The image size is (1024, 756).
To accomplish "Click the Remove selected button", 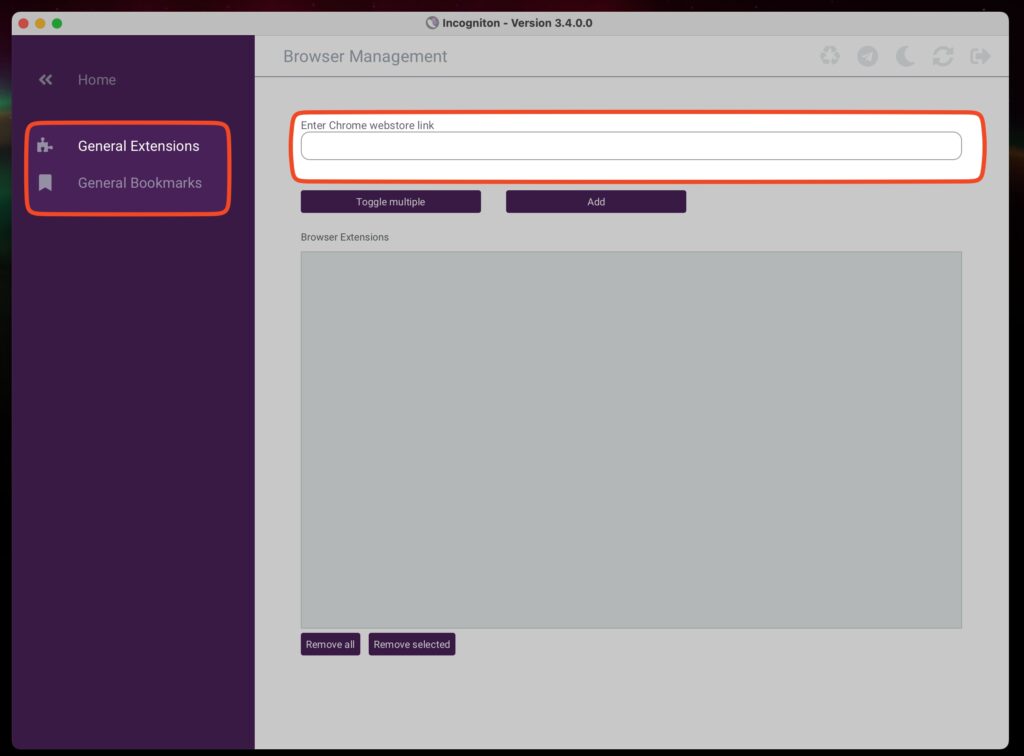I will click(x=411, y=644).
